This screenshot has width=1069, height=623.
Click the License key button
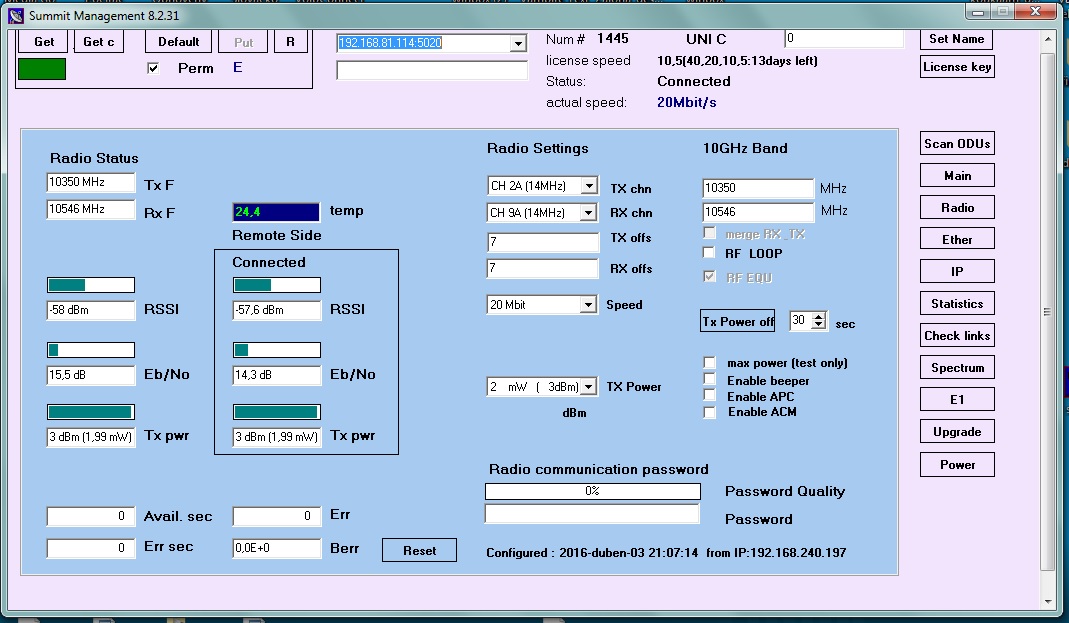[957, 67]
